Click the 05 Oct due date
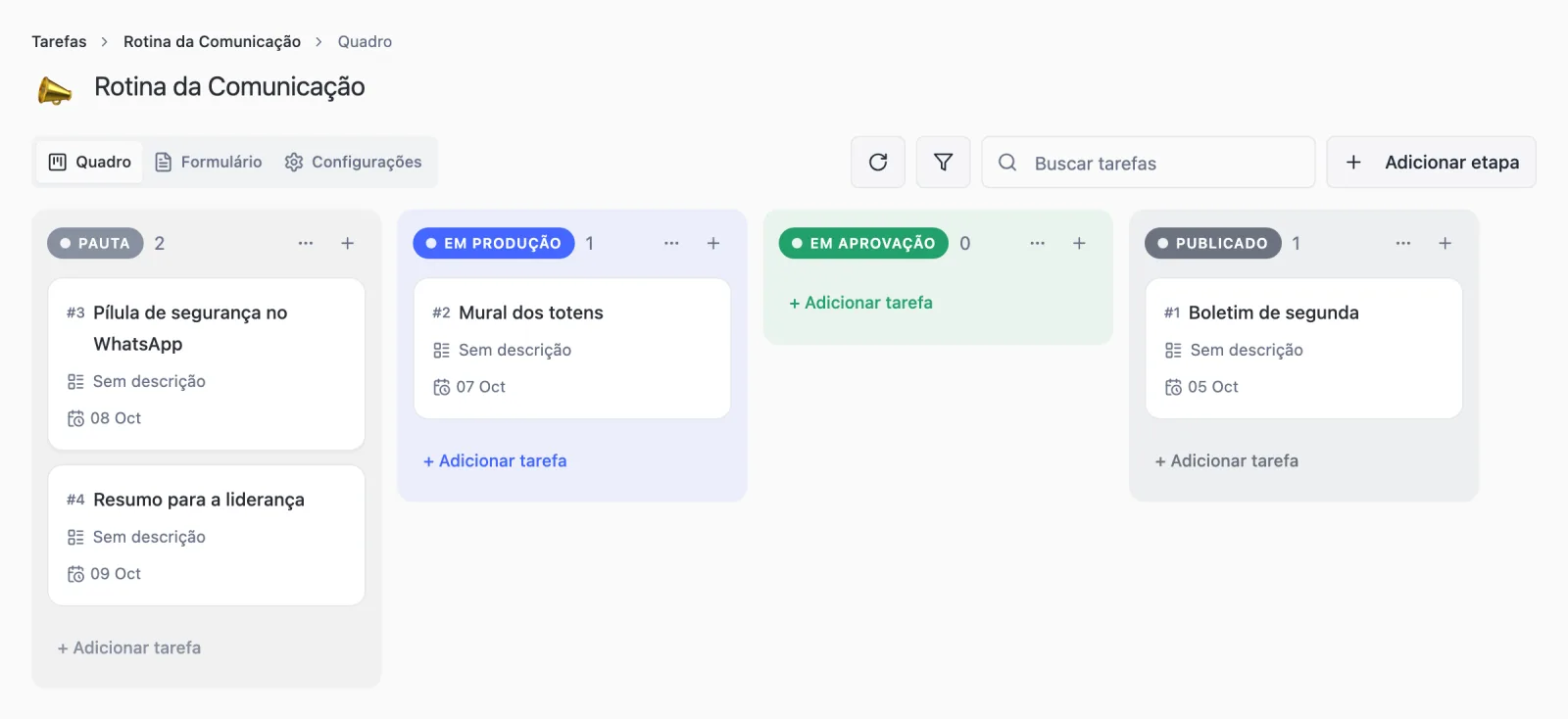 click(x=1213, y=387)
